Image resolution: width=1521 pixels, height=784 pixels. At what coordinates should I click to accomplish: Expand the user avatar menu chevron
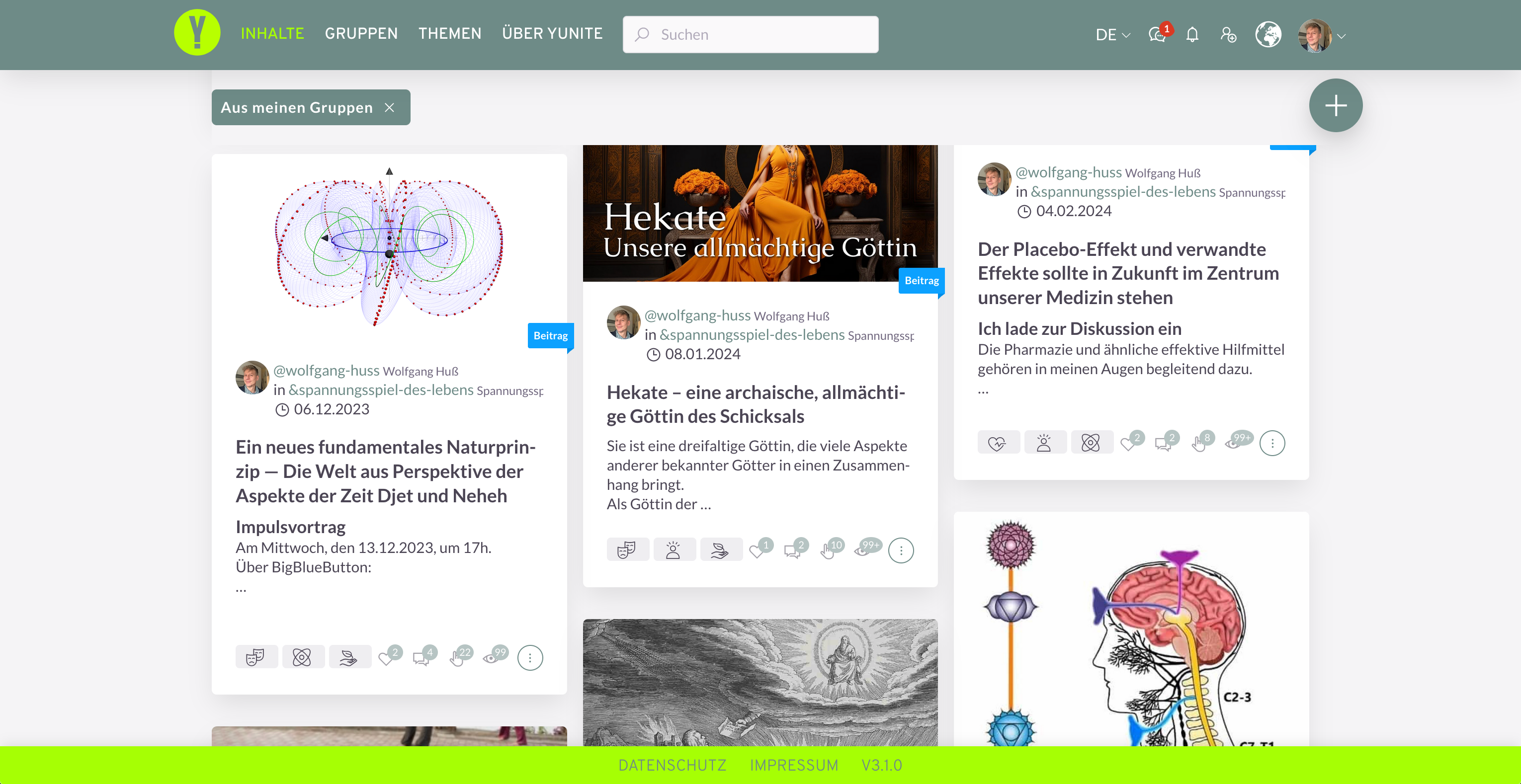1342,36
